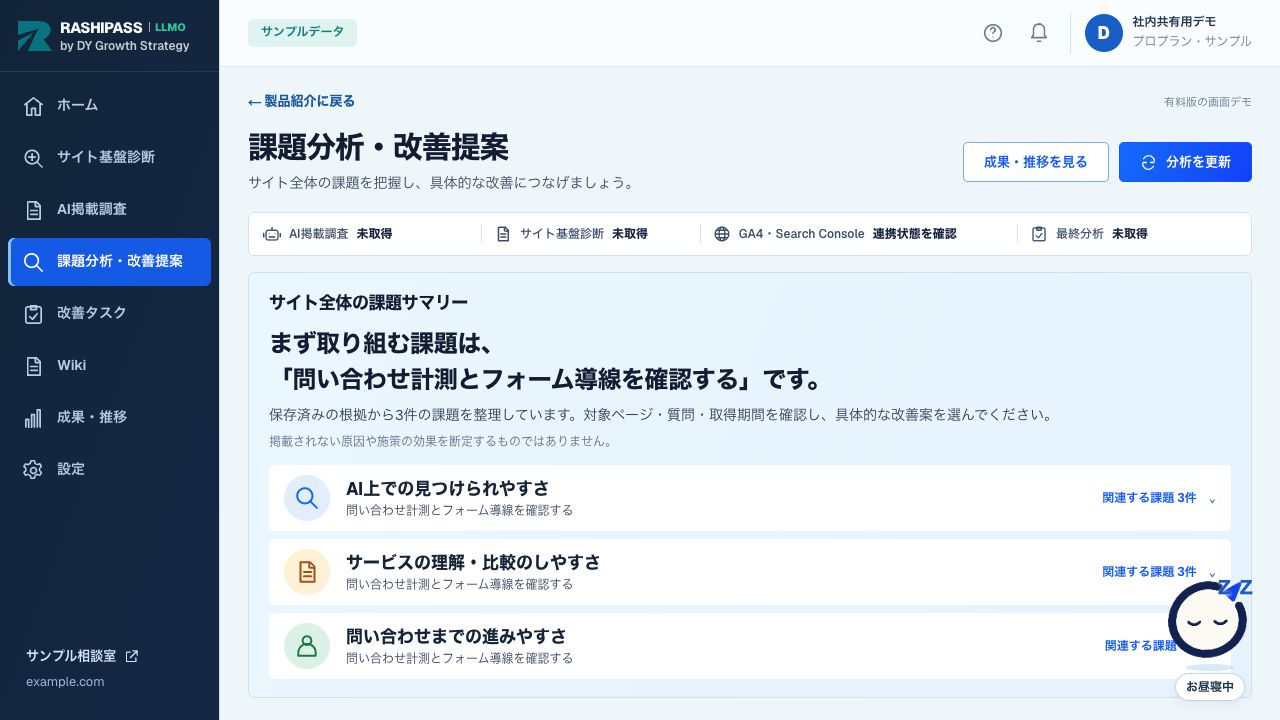Click the globe icon beside GA4・Search Console
This screenshot has height=720, width=1280.
(722, 234)
